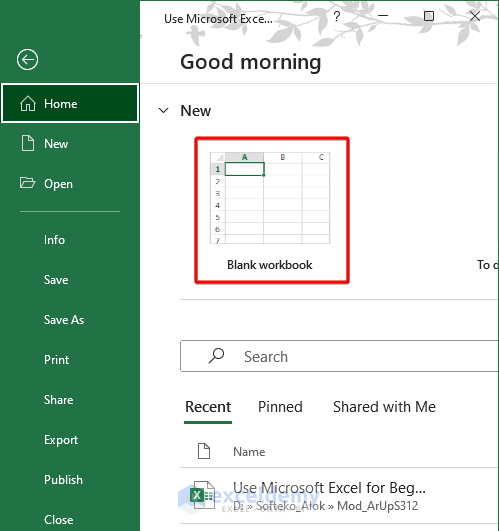
Task: Open recent file Use Microsoft Excel for Beg...
Action: [x=329, y=488]
